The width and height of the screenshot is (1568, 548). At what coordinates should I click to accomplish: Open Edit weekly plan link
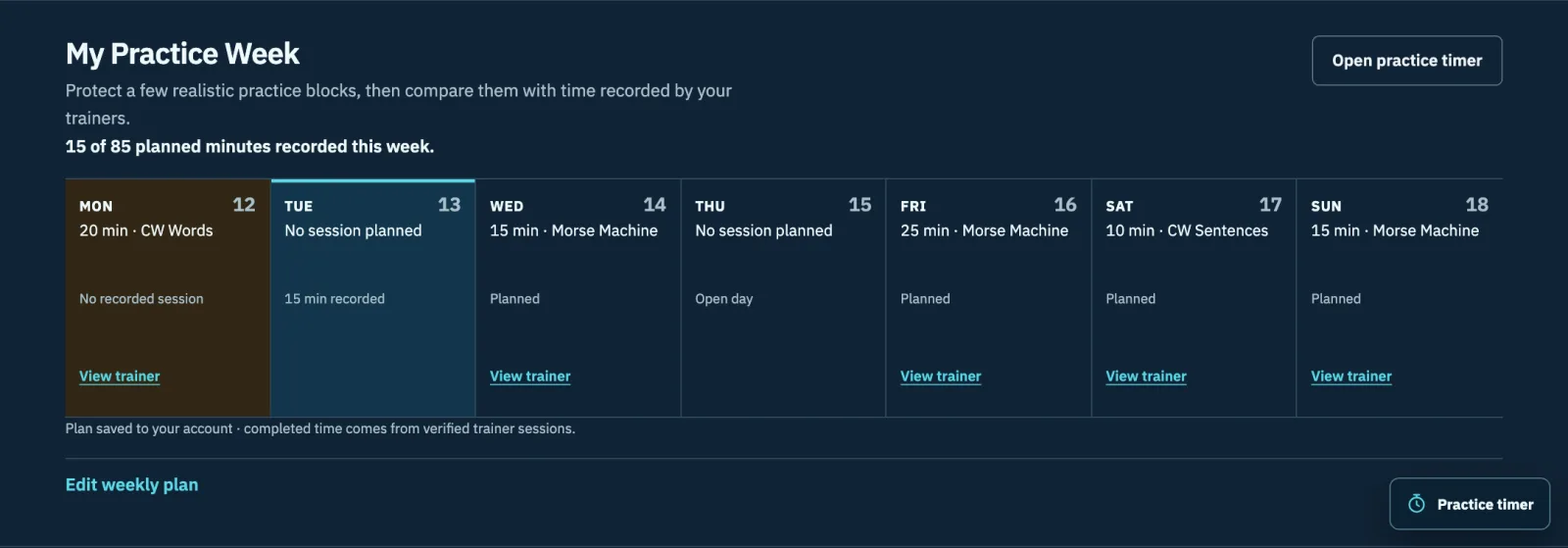point(131,484)
